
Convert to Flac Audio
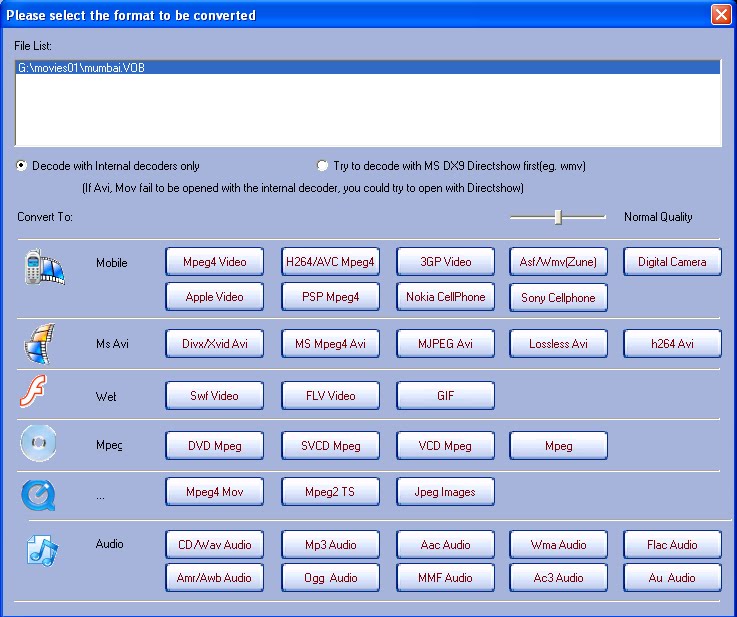672,545
